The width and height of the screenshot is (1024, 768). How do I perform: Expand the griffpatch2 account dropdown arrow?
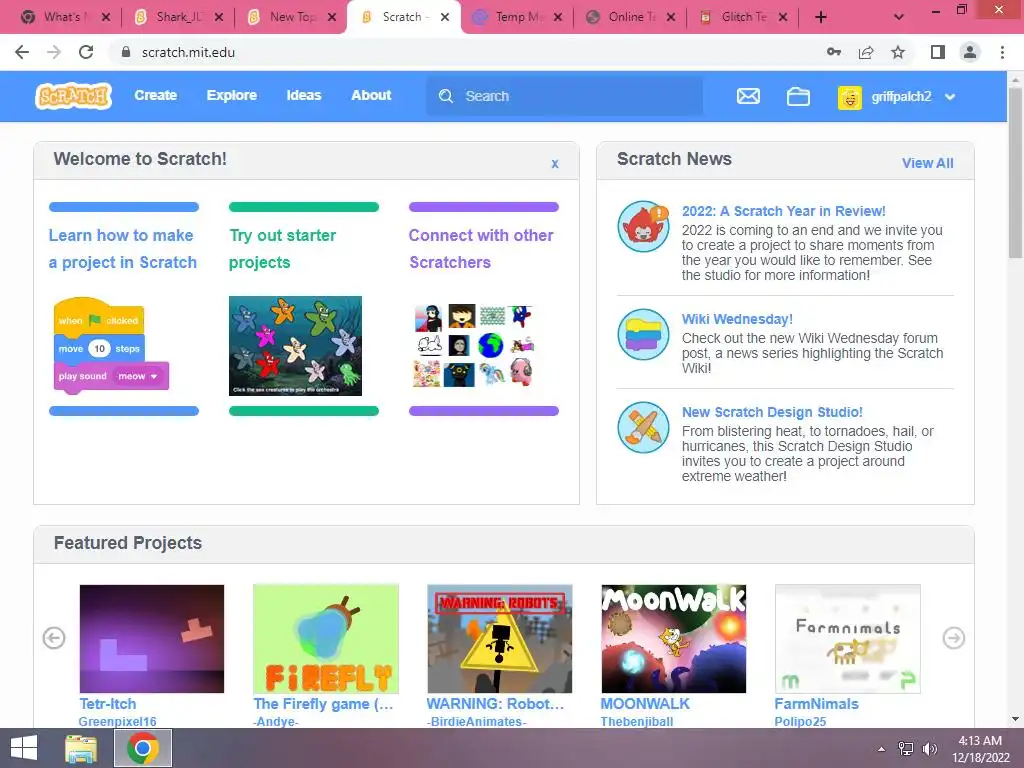pos(950,97)
